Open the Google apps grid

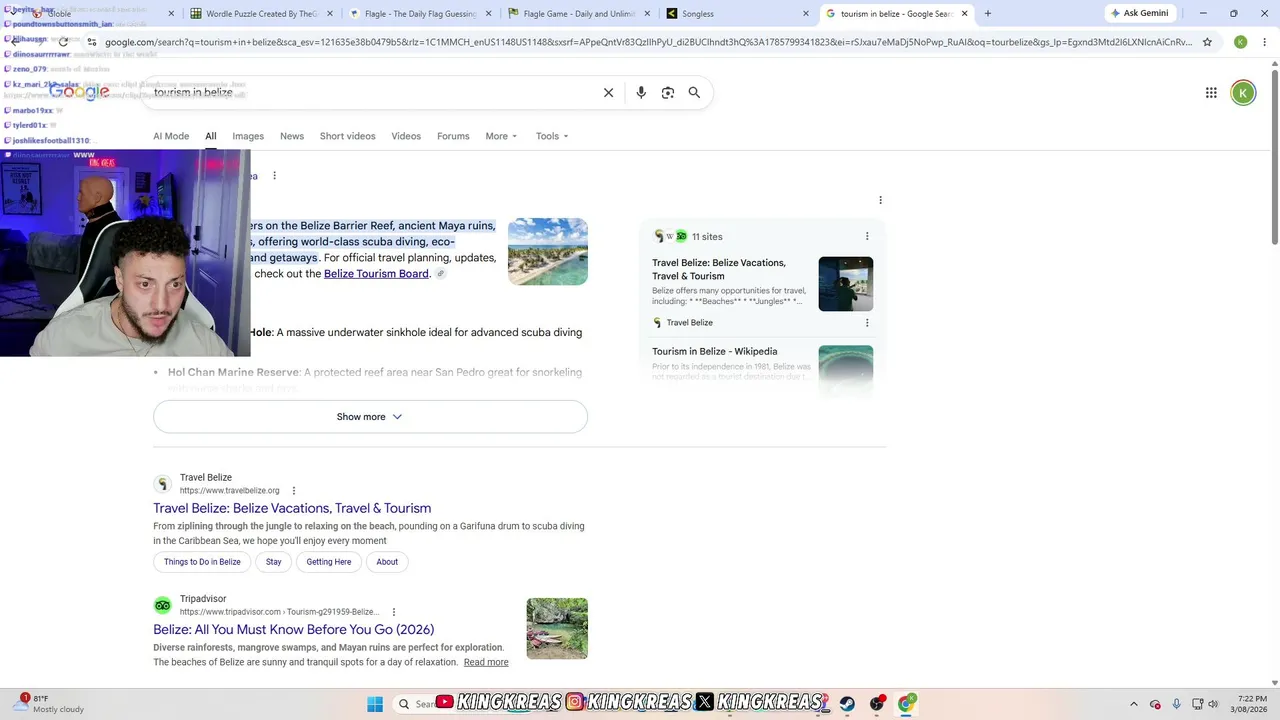(x=1211, y=93)
